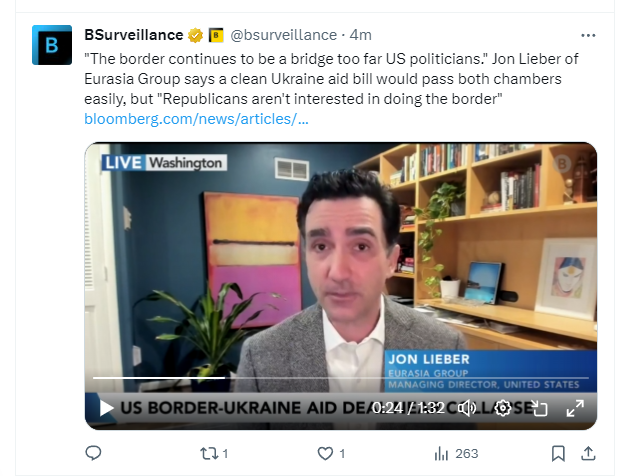Expand the video to fullscreen
Viewport: 617px width, 476px height.
[575, 408]
